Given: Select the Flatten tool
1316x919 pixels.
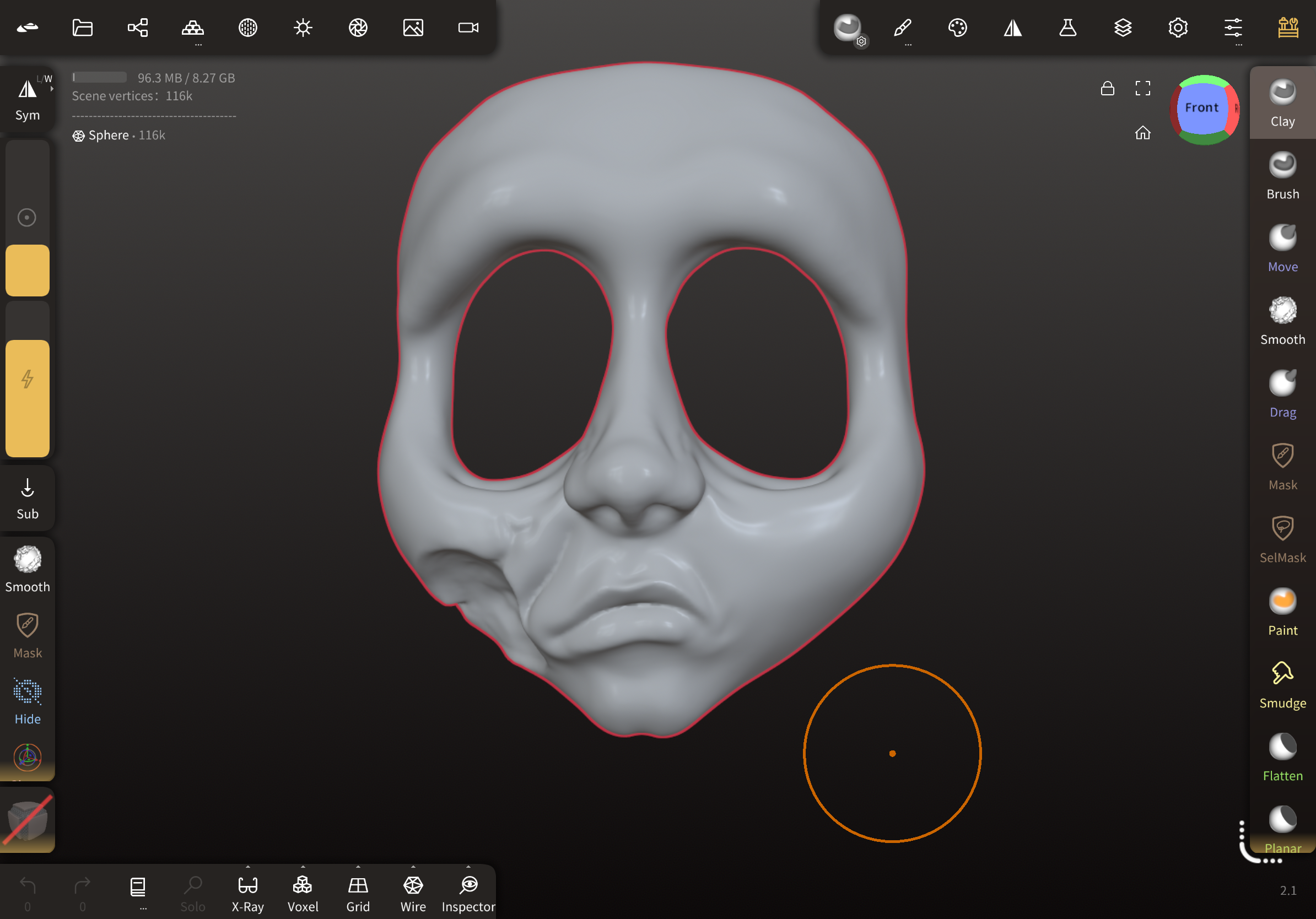Looking at the screenshot, I should 1282,758.
